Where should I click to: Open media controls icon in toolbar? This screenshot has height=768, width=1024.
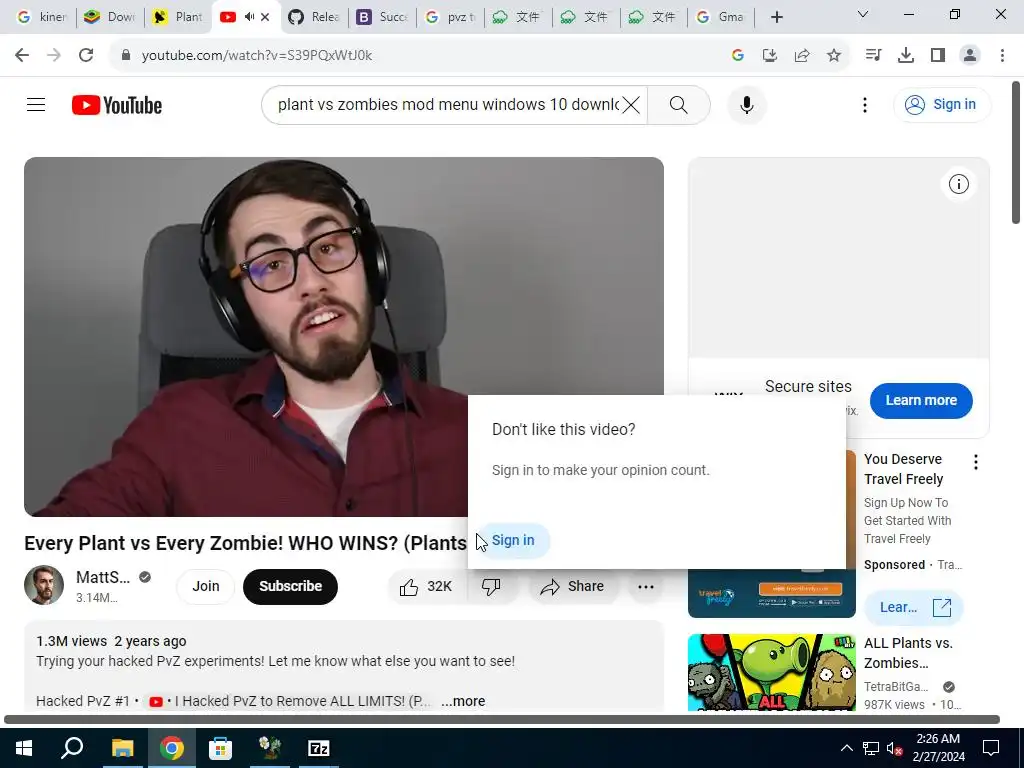[x=873, y=55]
